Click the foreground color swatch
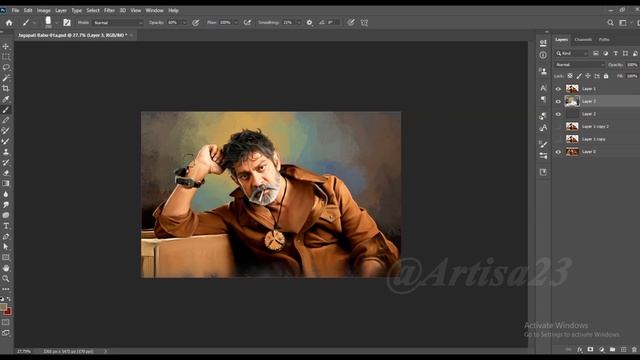Viewport: 640px width, 360px height. [3, 307]
